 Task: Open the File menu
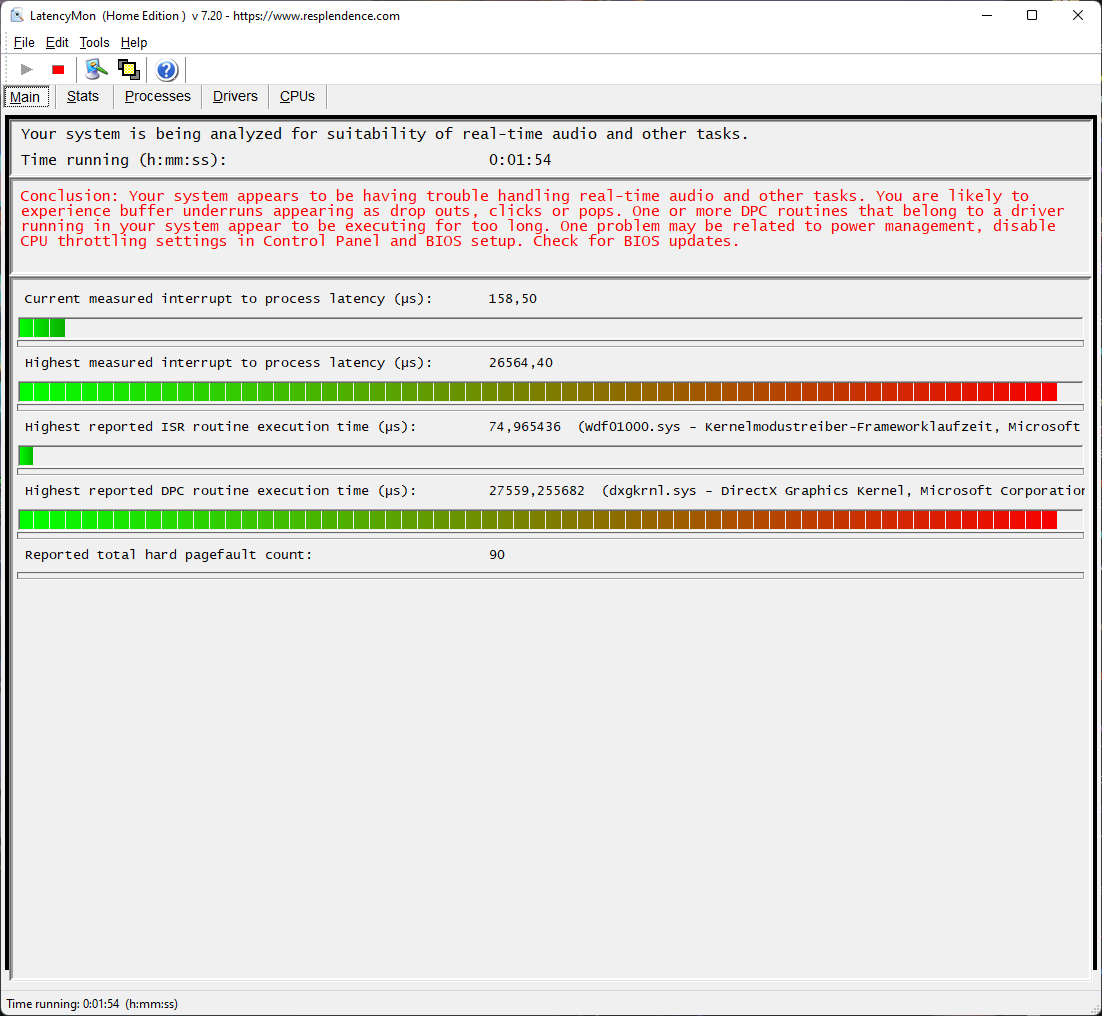click(24, 42)
